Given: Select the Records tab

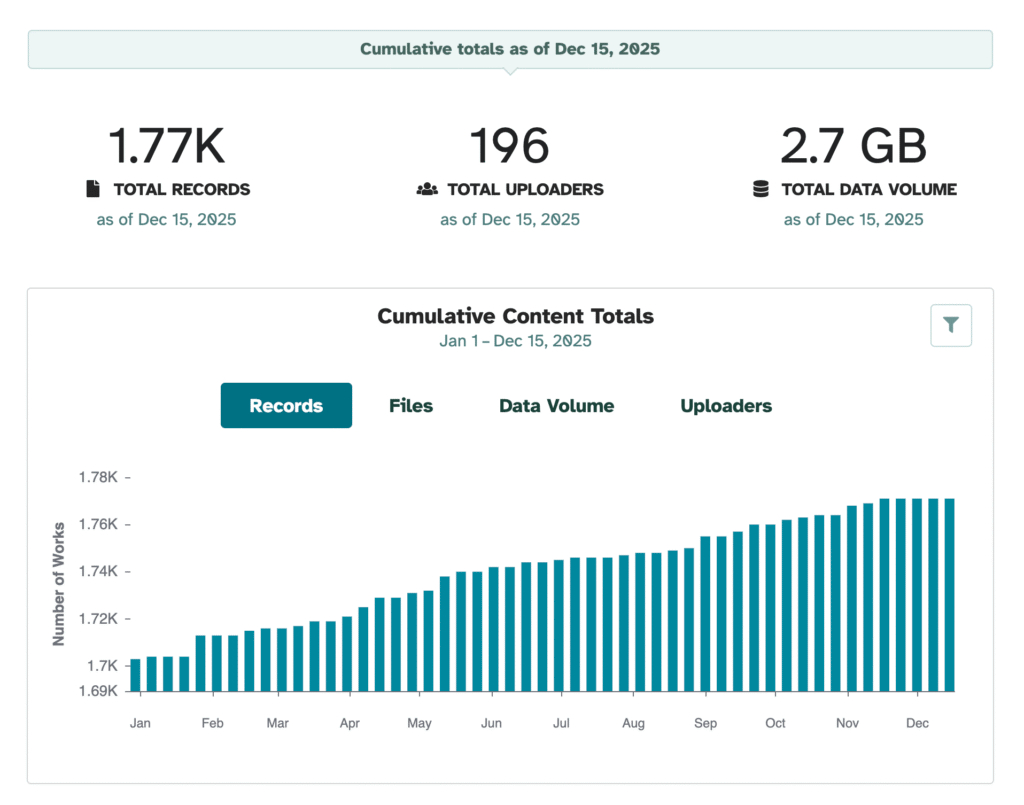Looking at the screenshot, I should point(286,405).
